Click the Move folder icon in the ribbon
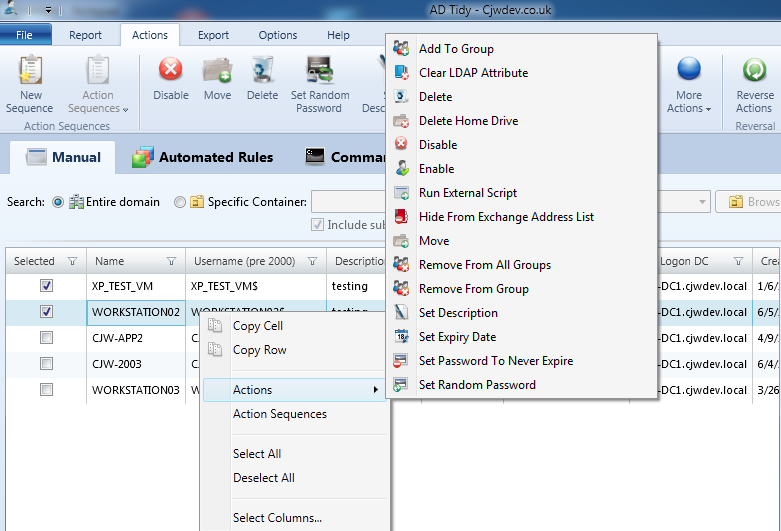Image resolution: width=781 pixels, height=531 pixels. 217,70
